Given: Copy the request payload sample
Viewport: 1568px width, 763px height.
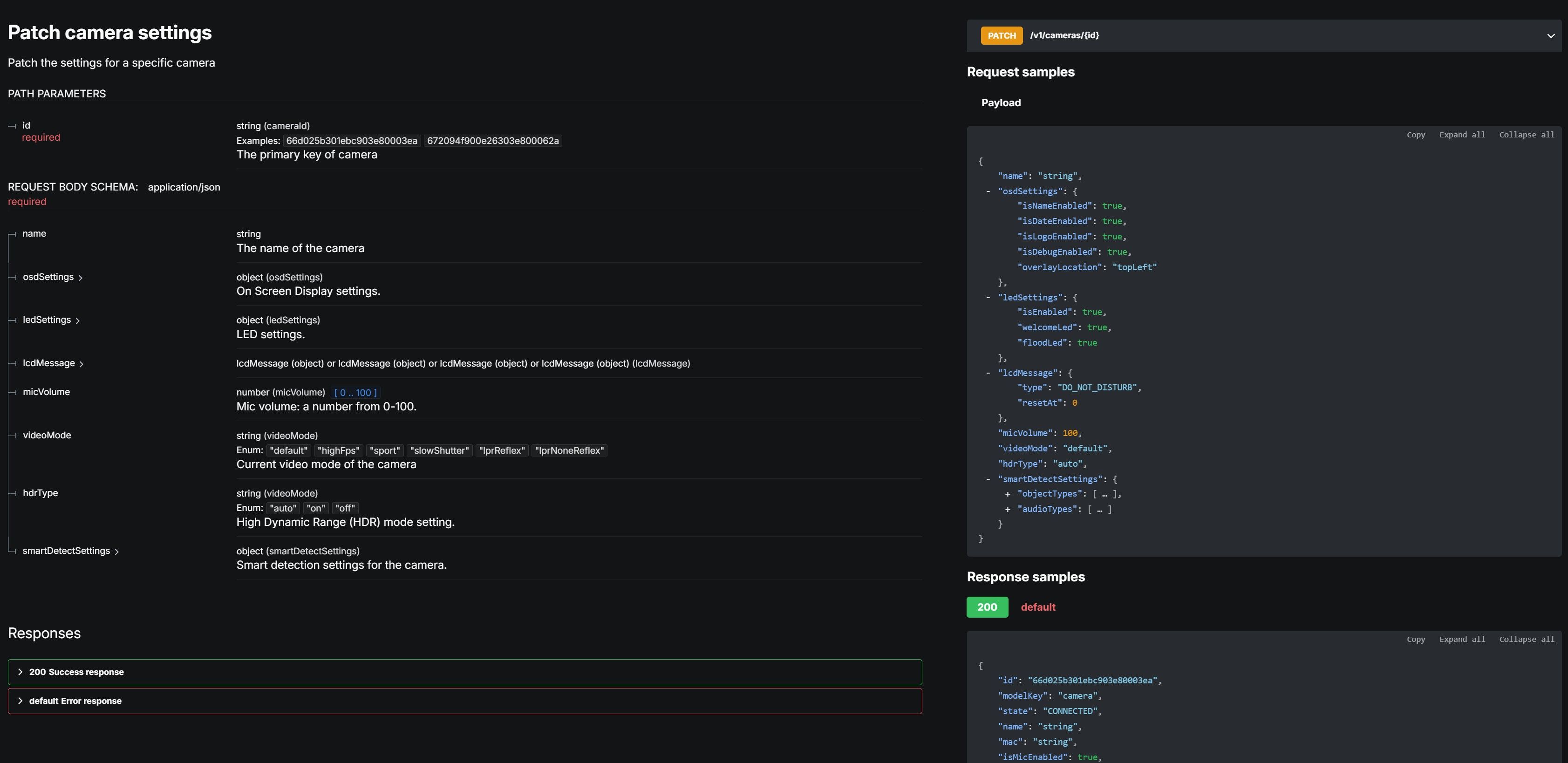Looking at the screenshot, I should tap(1415, 135).
